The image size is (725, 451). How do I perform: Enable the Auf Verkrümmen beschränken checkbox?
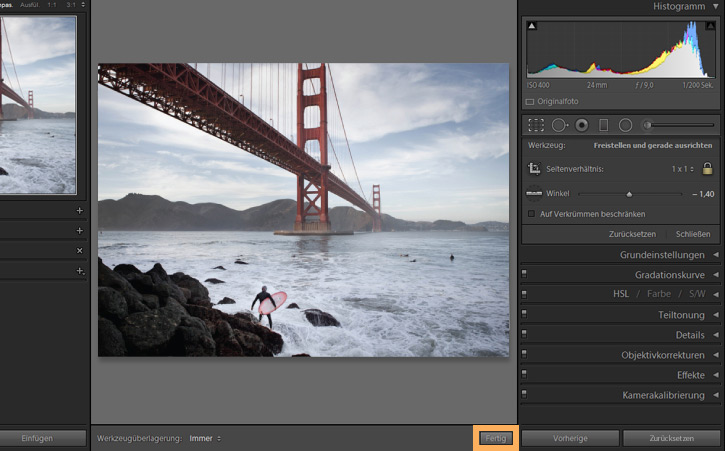[531, 214]
